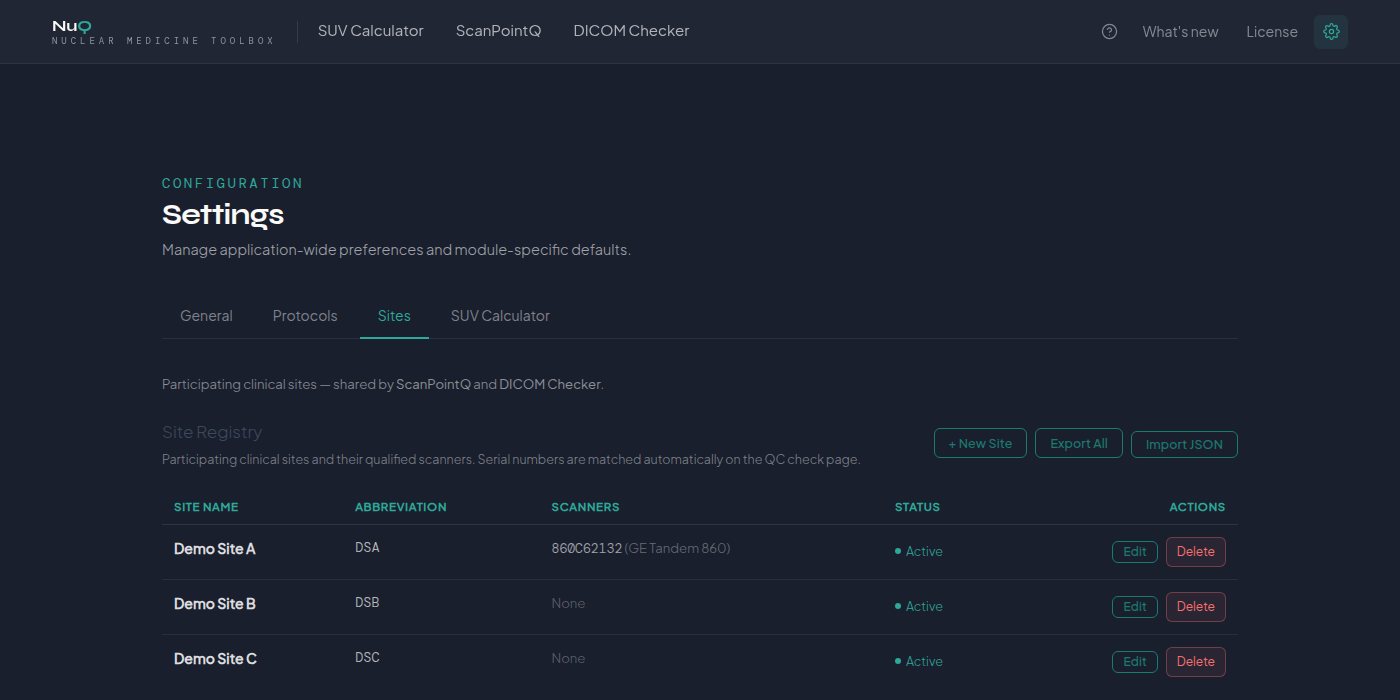Delete Demo Site C
Screen dimensions: 1400x700
pos(1196,661)
